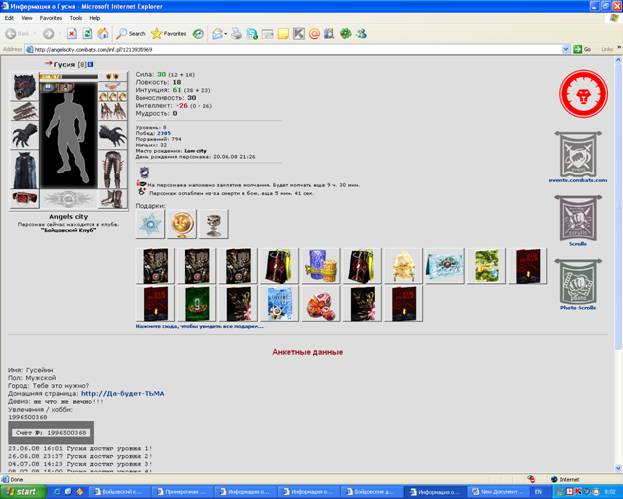Open the Tools menu
623x499 pixels.
[x=75, y=18]
